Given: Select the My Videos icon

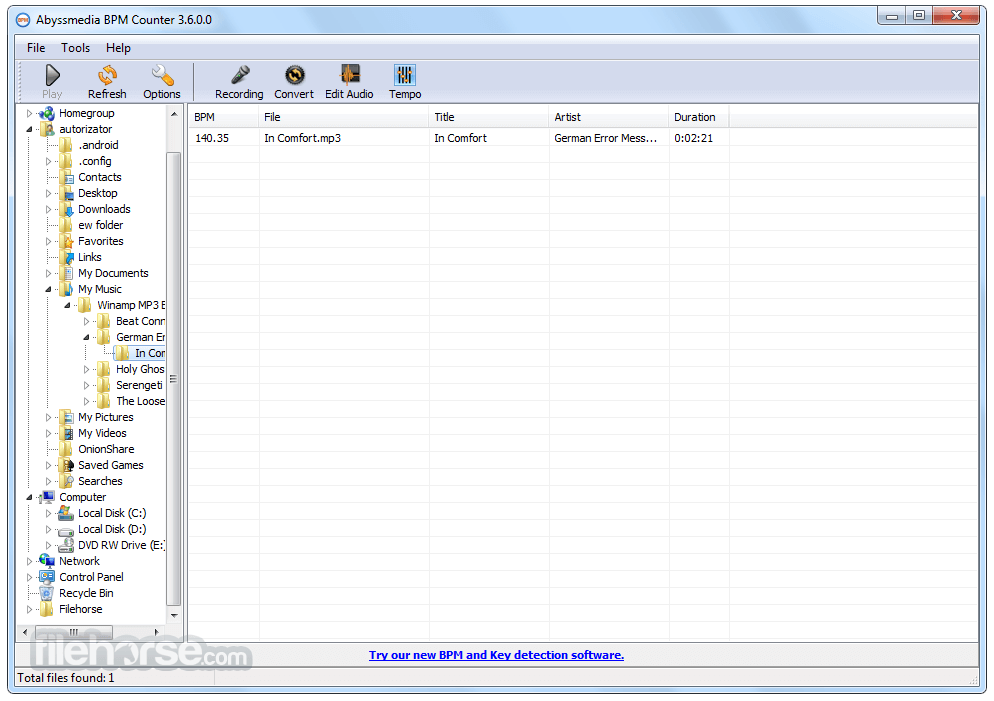Looking at the screenshot, I should click(x=67, y=434).
